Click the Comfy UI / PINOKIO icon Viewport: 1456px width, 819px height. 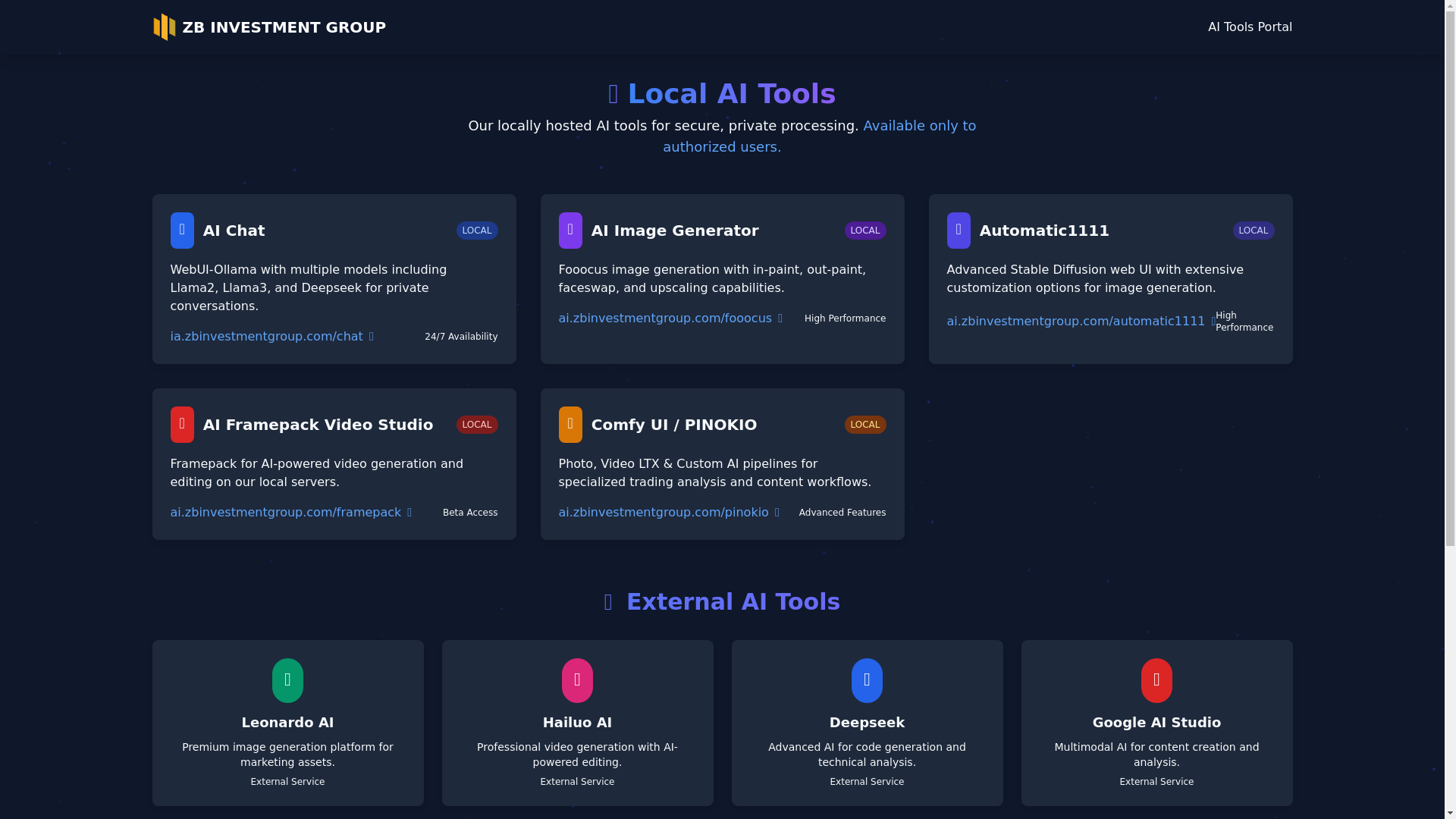coord(570,425)
